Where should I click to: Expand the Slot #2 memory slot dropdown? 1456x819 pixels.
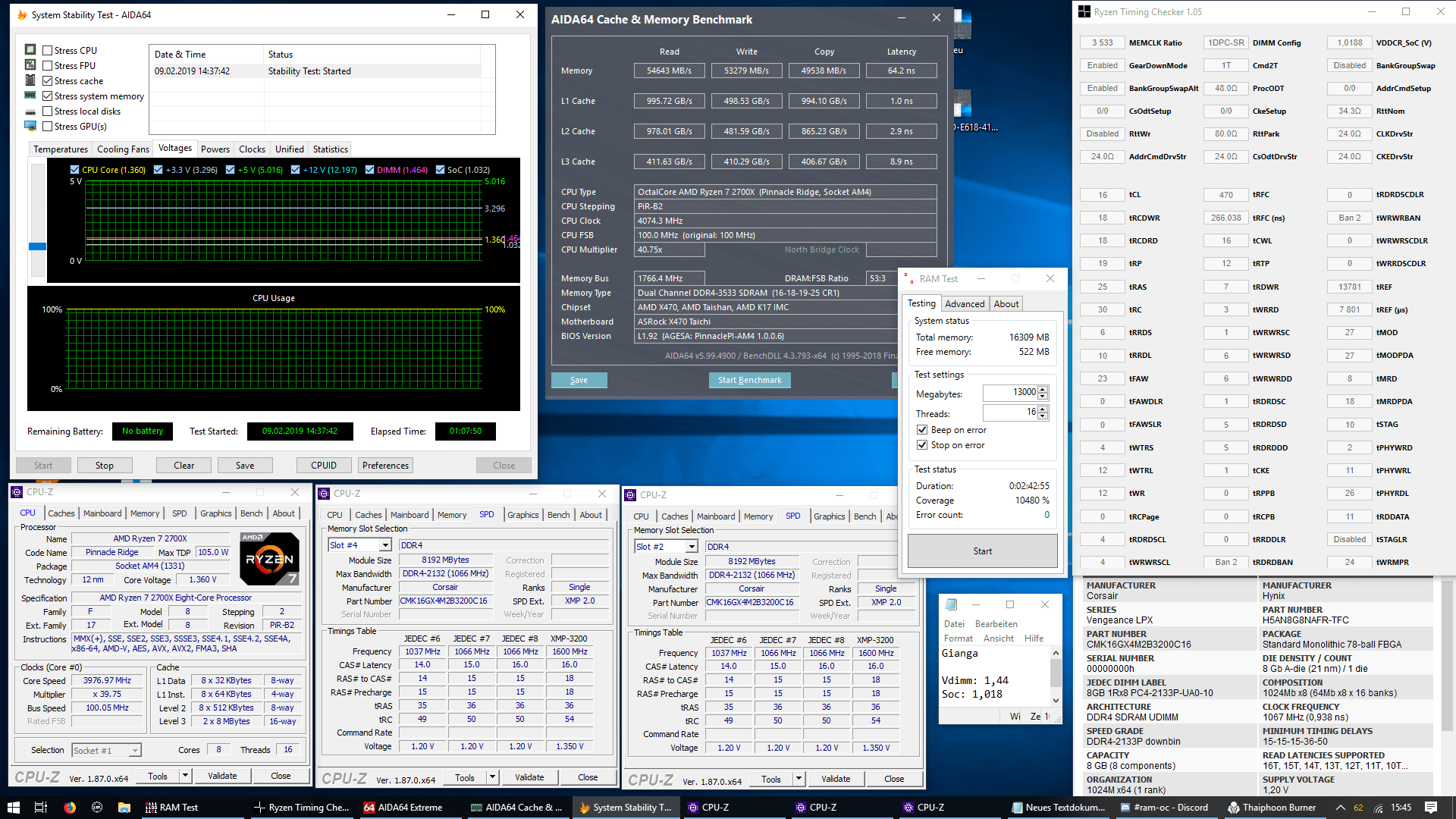coord(692,547)
